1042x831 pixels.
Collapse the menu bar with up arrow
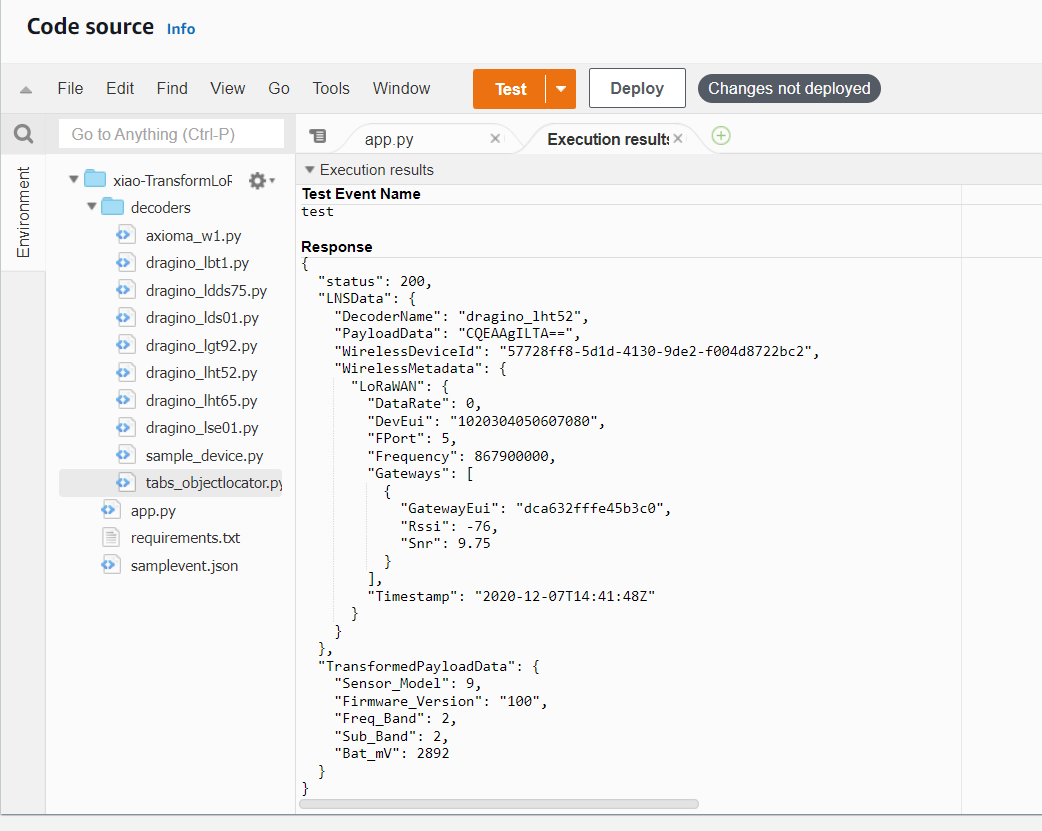[x=26, y=90]
